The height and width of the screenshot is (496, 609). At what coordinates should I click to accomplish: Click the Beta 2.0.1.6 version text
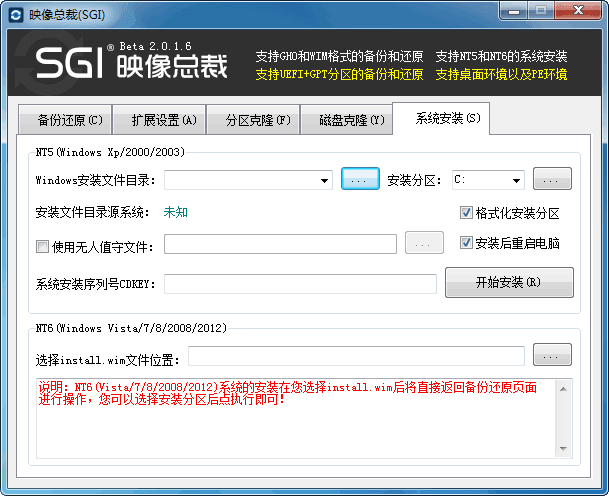point(155,46)
